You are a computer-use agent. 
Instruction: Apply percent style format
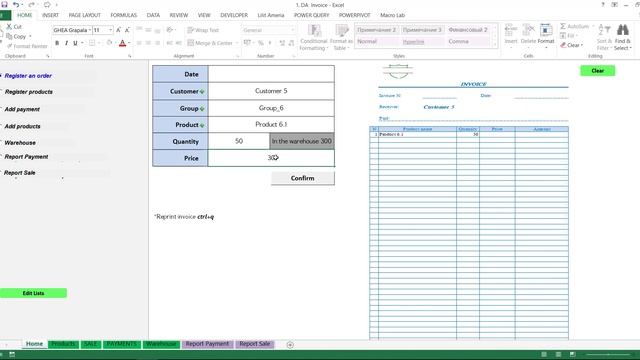pyautogui.click(x=260, y=43)
